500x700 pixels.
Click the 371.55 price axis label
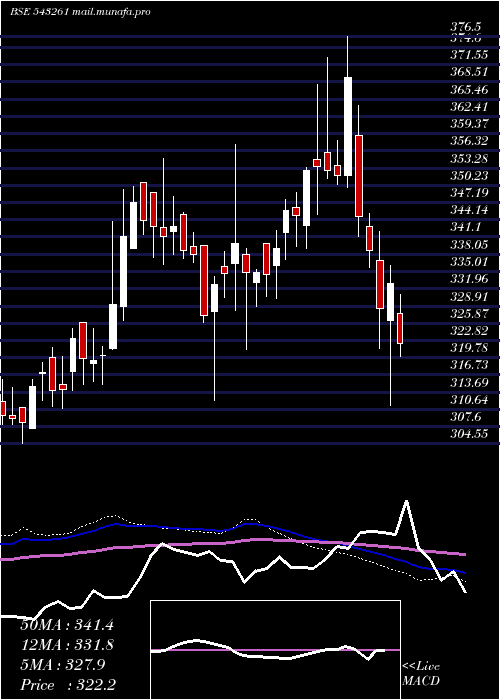pyautogui.click(x=469, y=55)
